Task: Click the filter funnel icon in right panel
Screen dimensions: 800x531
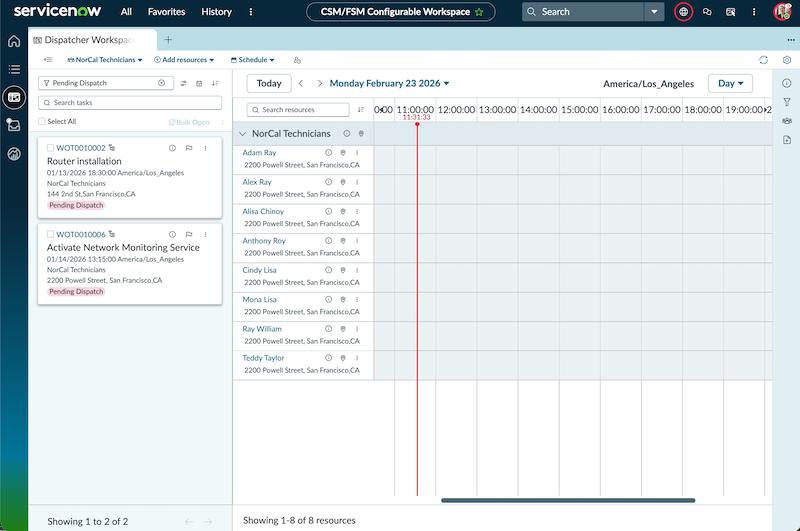Action: (x=787, y=102)
